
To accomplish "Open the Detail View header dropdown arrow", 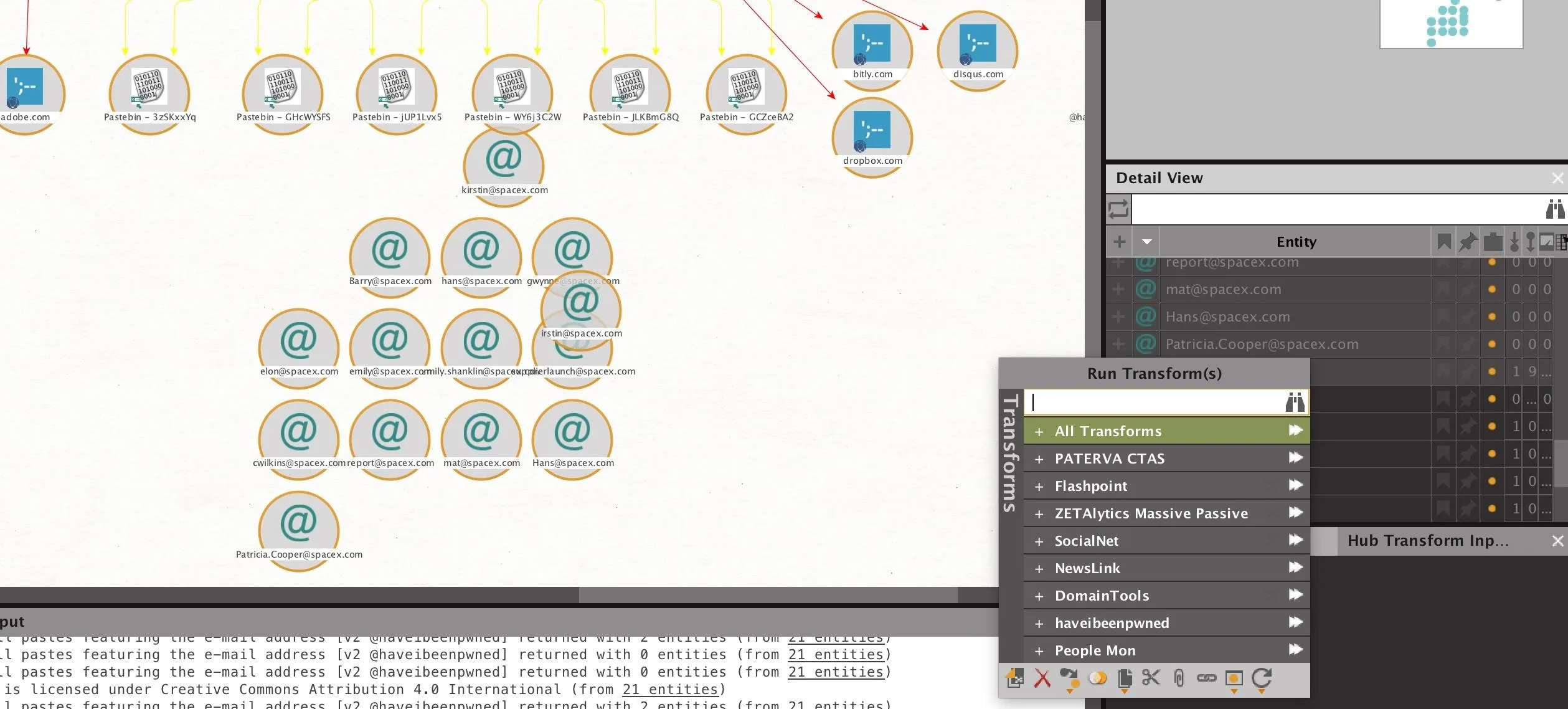I will (1146, 242).
